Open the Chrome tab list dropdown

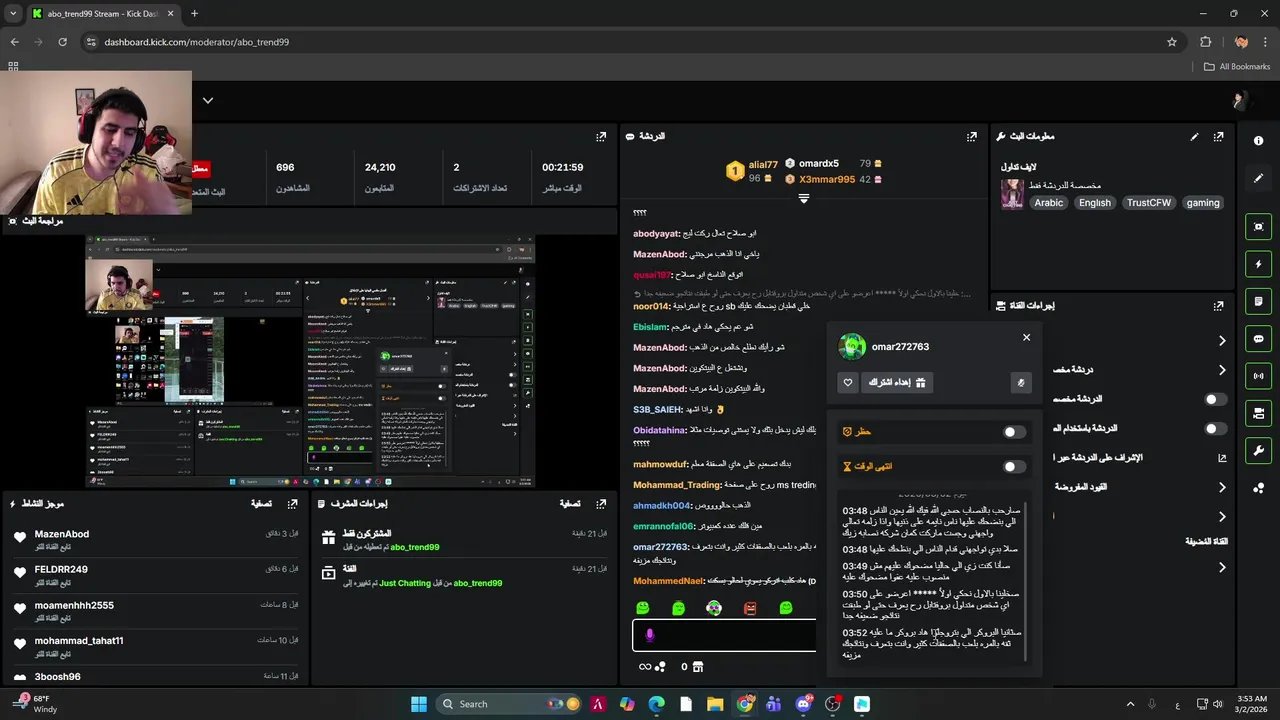13,14
